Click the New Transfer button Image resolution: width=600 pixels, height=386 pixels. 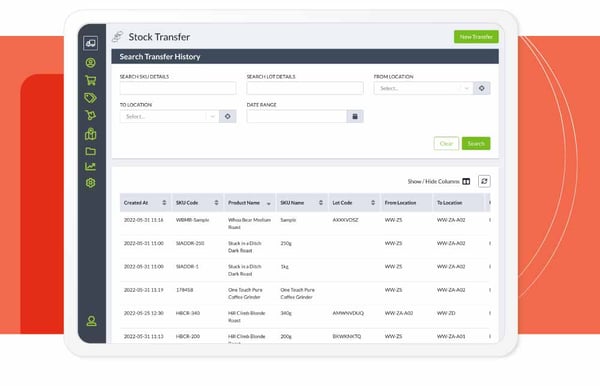click(476, 37)
